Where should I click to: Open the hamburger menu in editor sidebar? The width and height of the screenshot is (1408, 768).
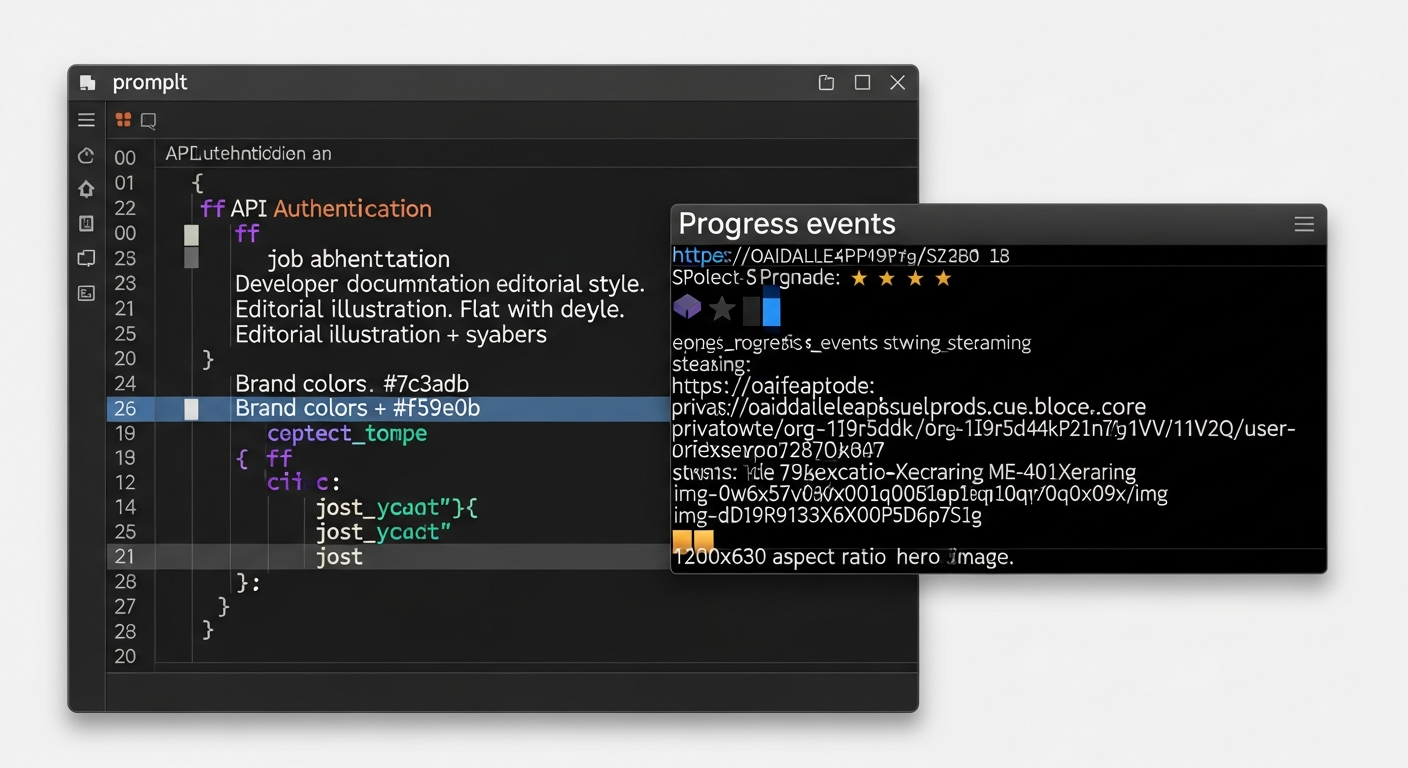87,120
